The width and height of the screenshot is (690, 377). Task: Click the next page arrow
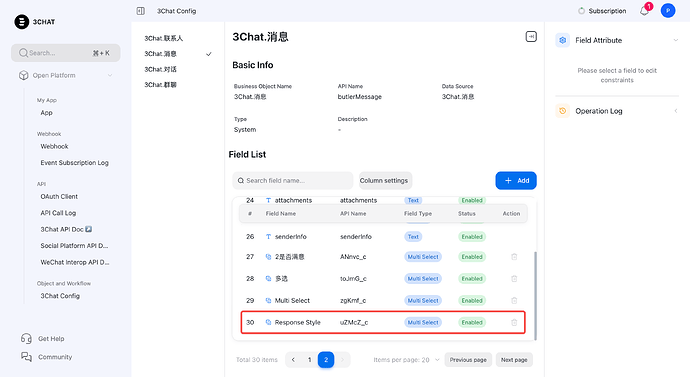tap(342, 360)
